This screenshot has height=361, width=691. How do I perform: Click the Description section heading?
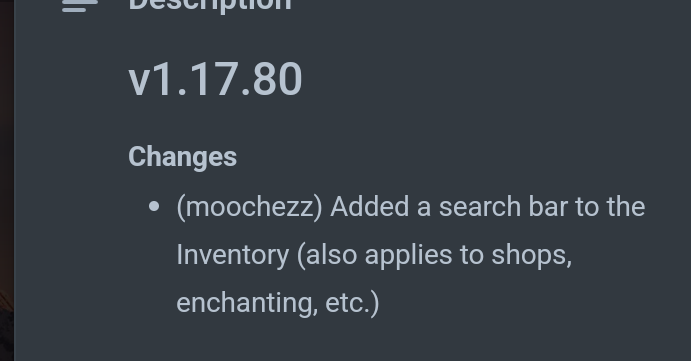coord(210,6)
